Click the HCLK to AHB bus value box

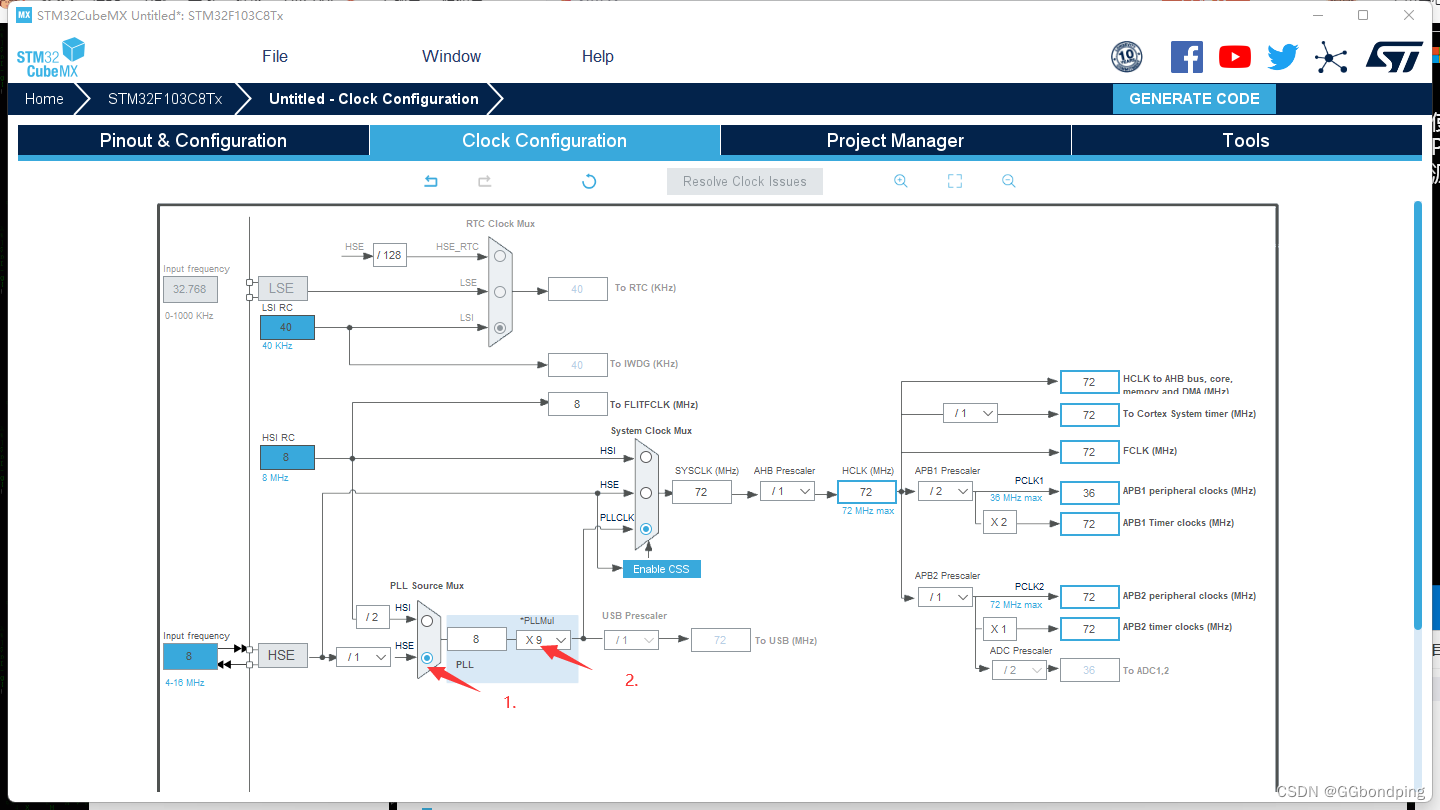coord(1089,382)
